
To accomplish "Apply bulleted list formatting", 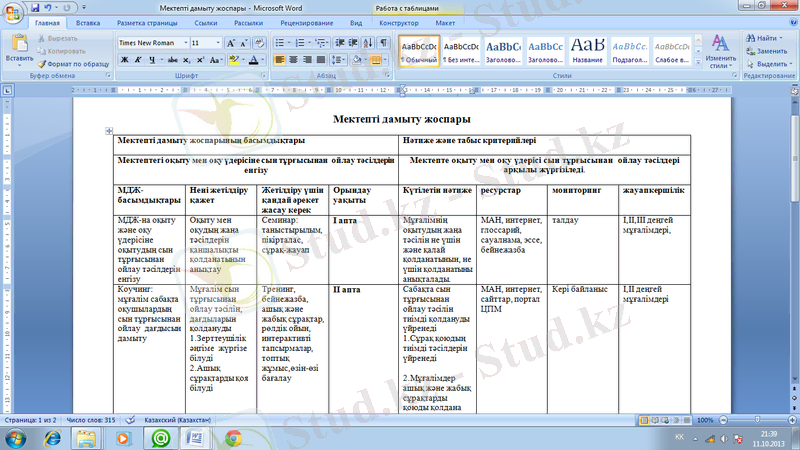I will tap(284, 44).
